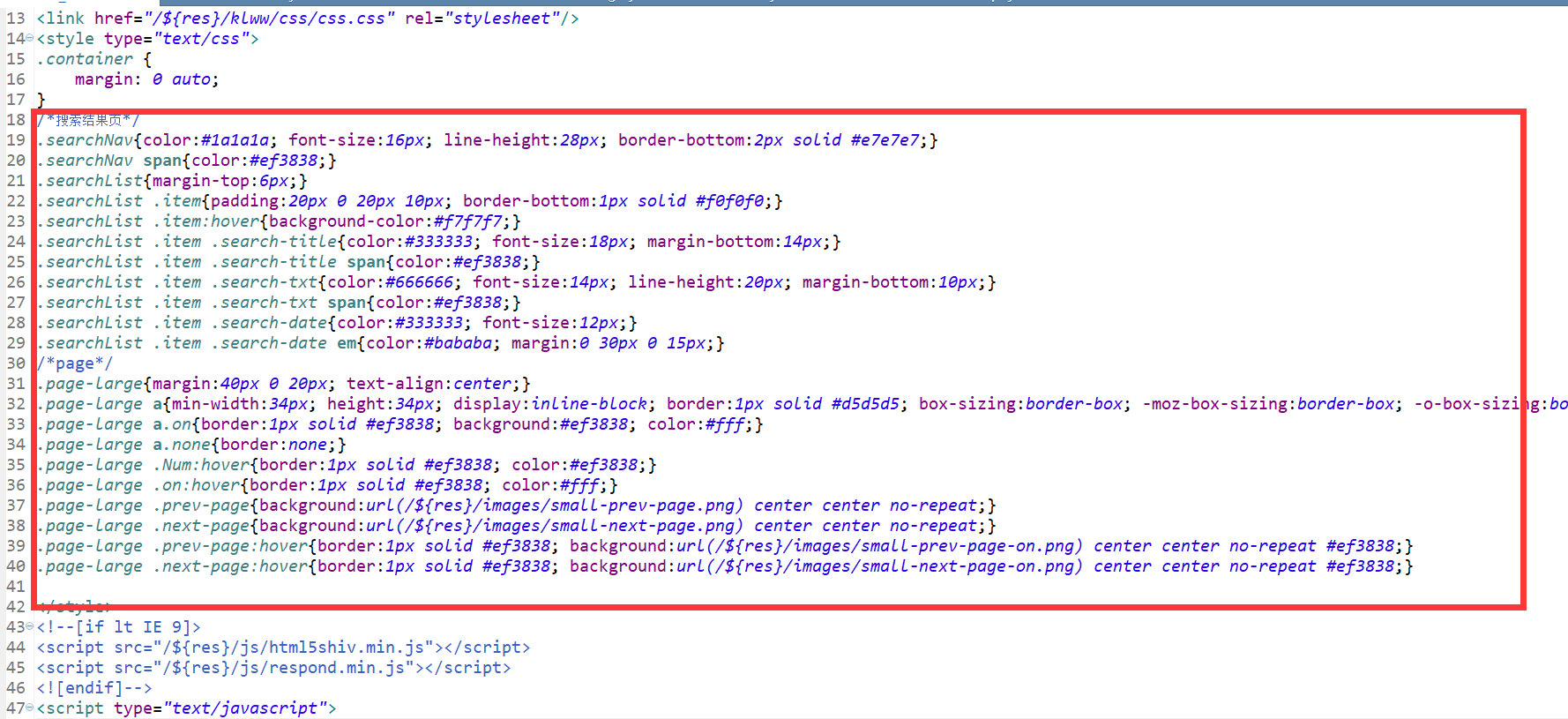Click the small-prev-page.png background rule line

pos(517,506)
